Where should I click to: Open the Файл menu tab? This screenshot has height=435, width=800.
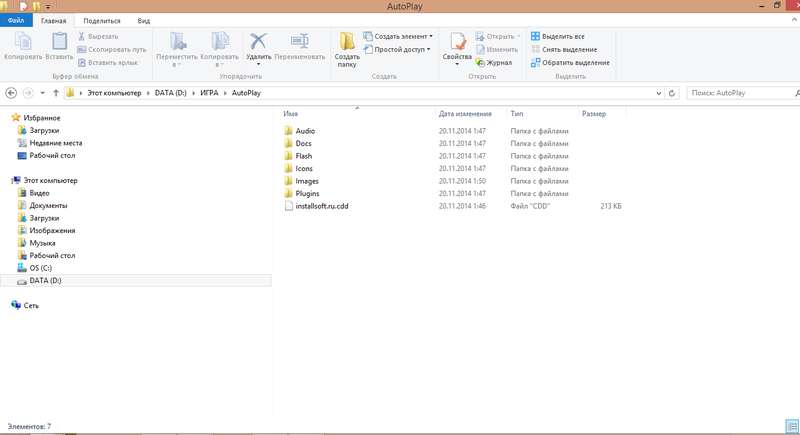[x=16, y=20]
